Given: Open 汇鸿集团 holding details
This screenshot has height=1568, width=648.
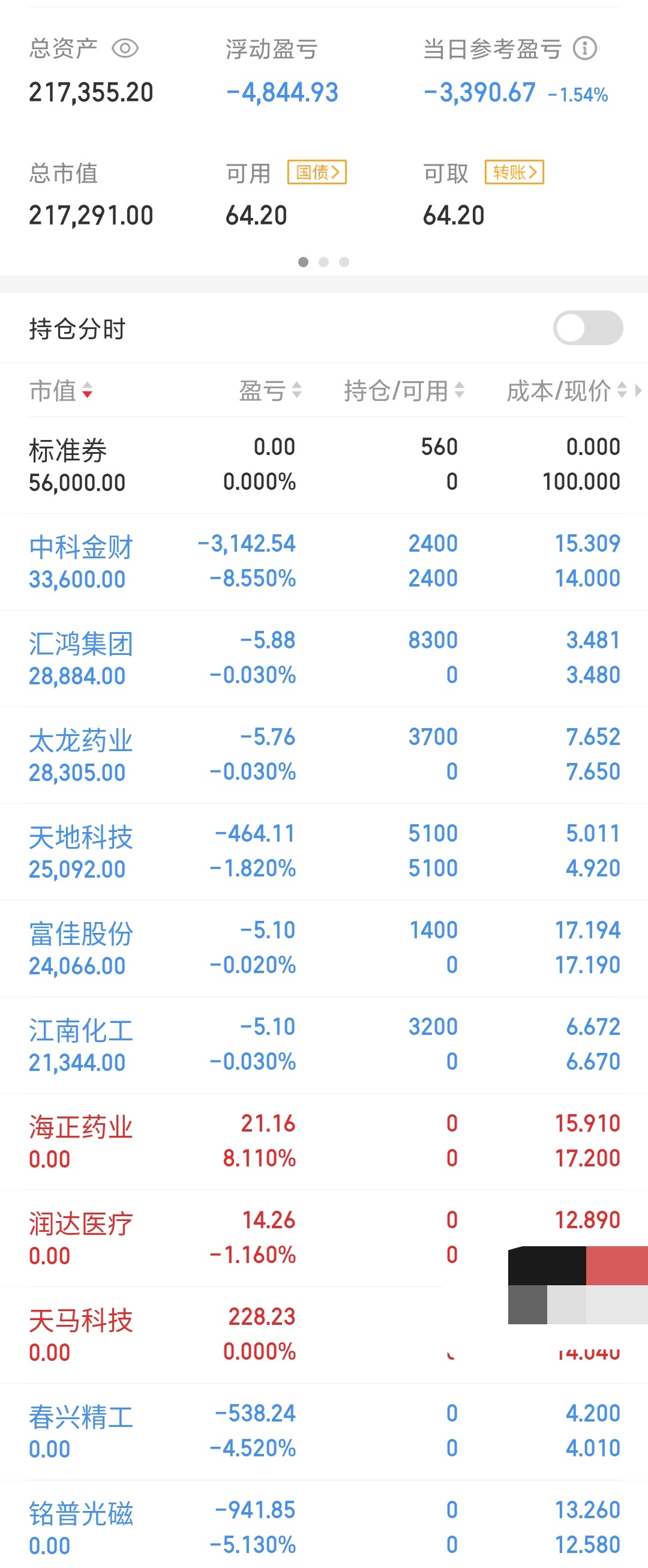Looking at the screenshot, I should coord(323,659).
